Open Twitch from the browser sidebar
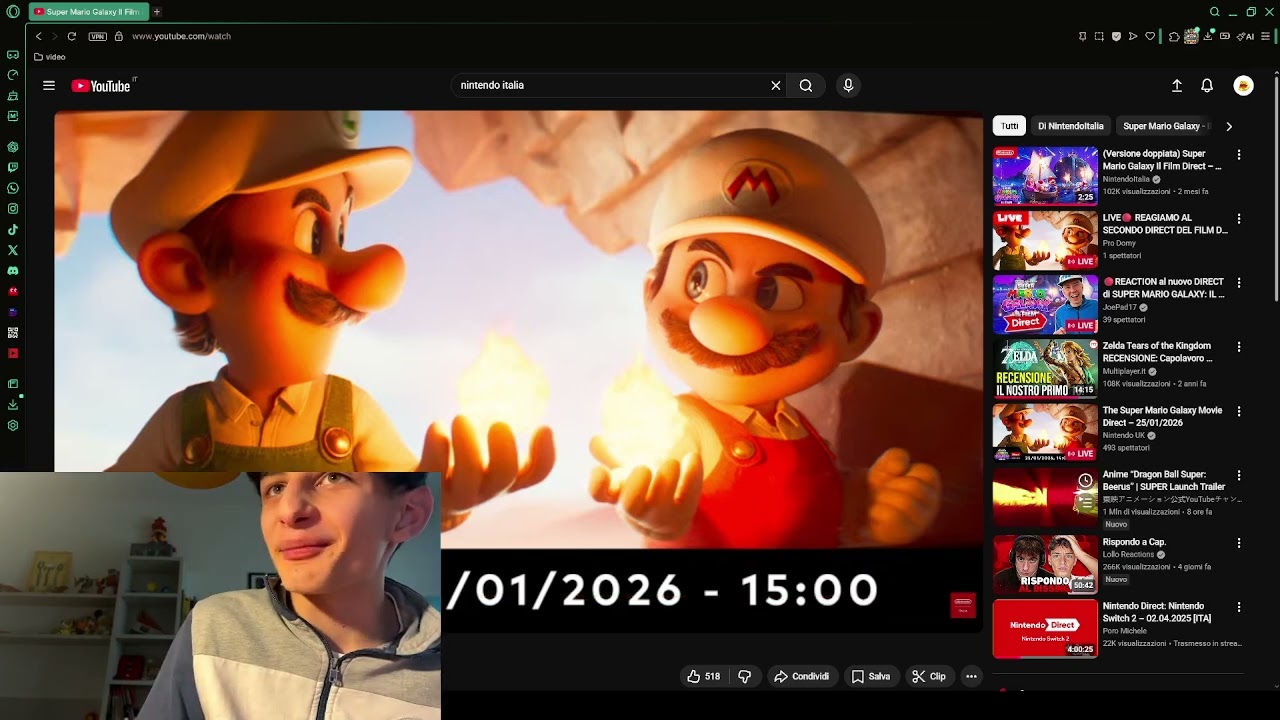 (x=13, y=167)
